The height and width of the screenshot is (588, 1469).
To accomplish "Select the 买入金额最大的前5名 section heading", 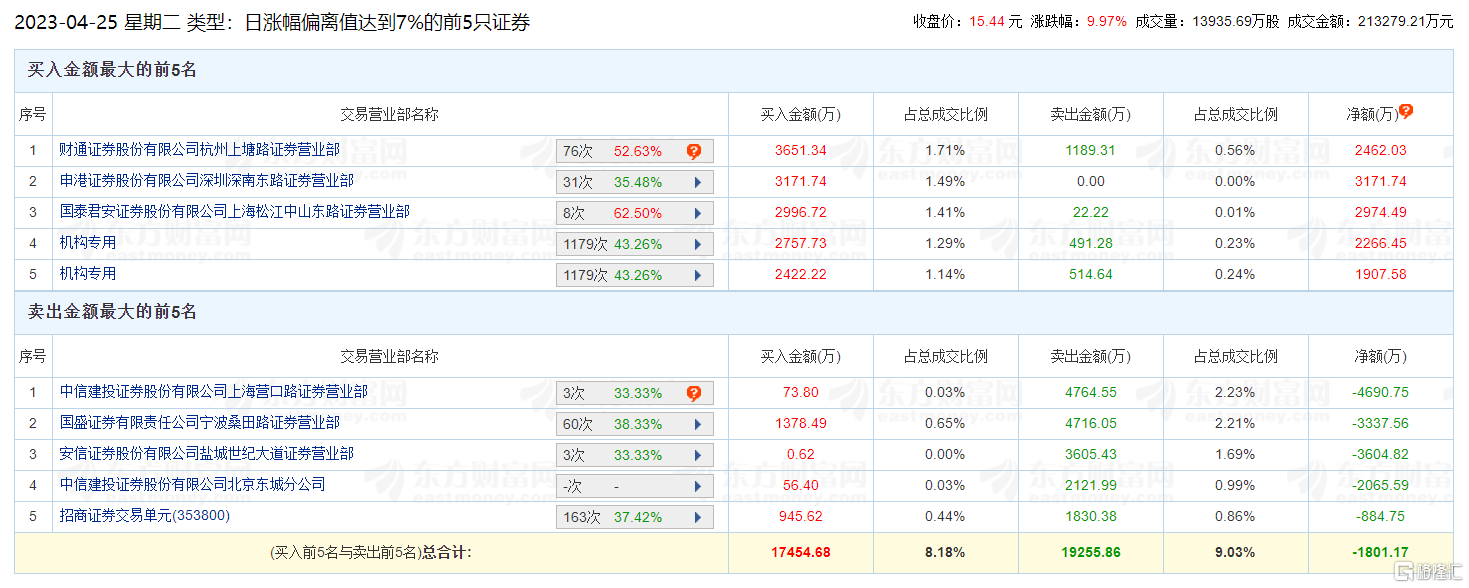I will [112, 70].
